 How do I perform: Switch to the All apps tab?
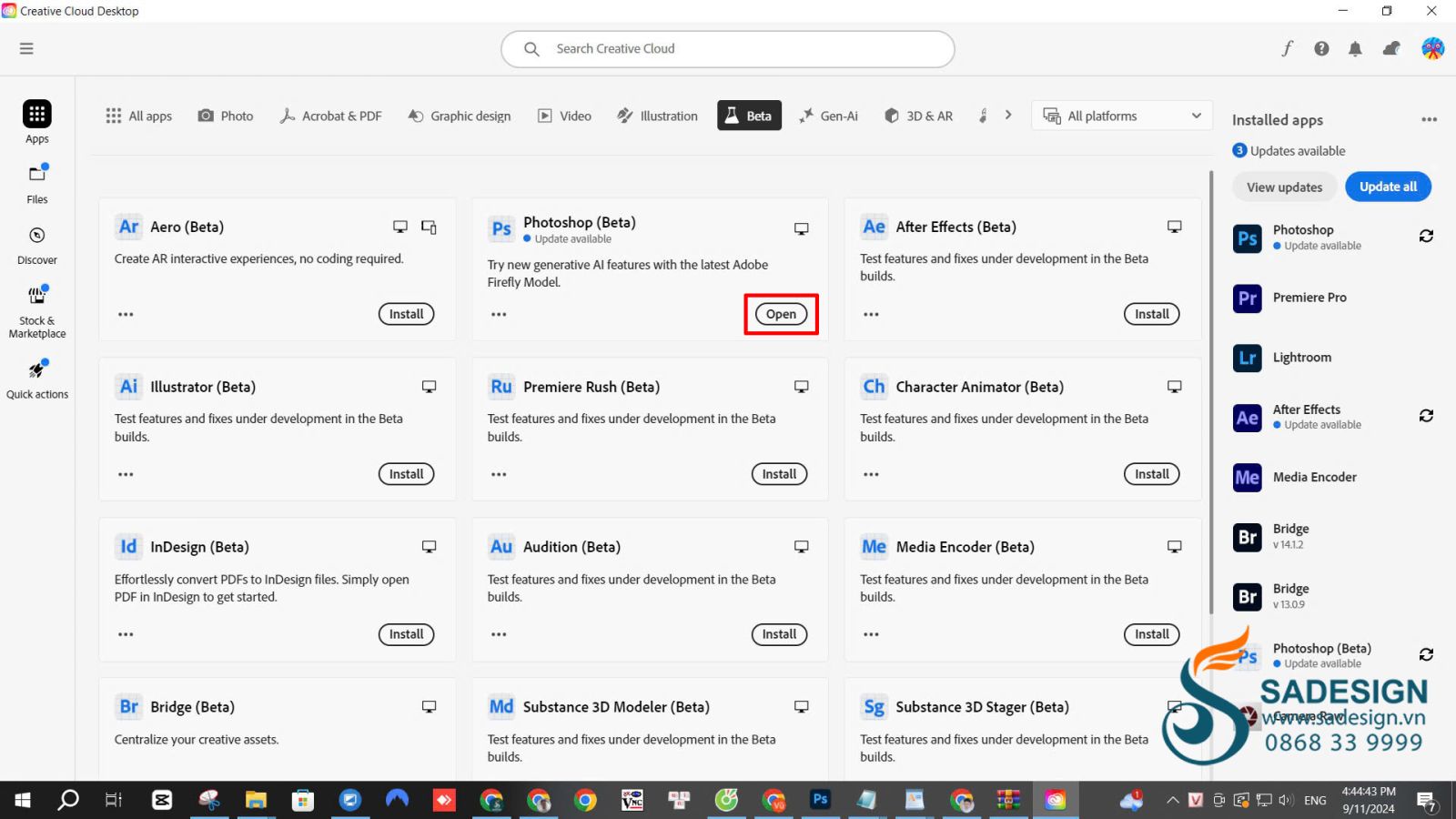[x=139, y=116]
